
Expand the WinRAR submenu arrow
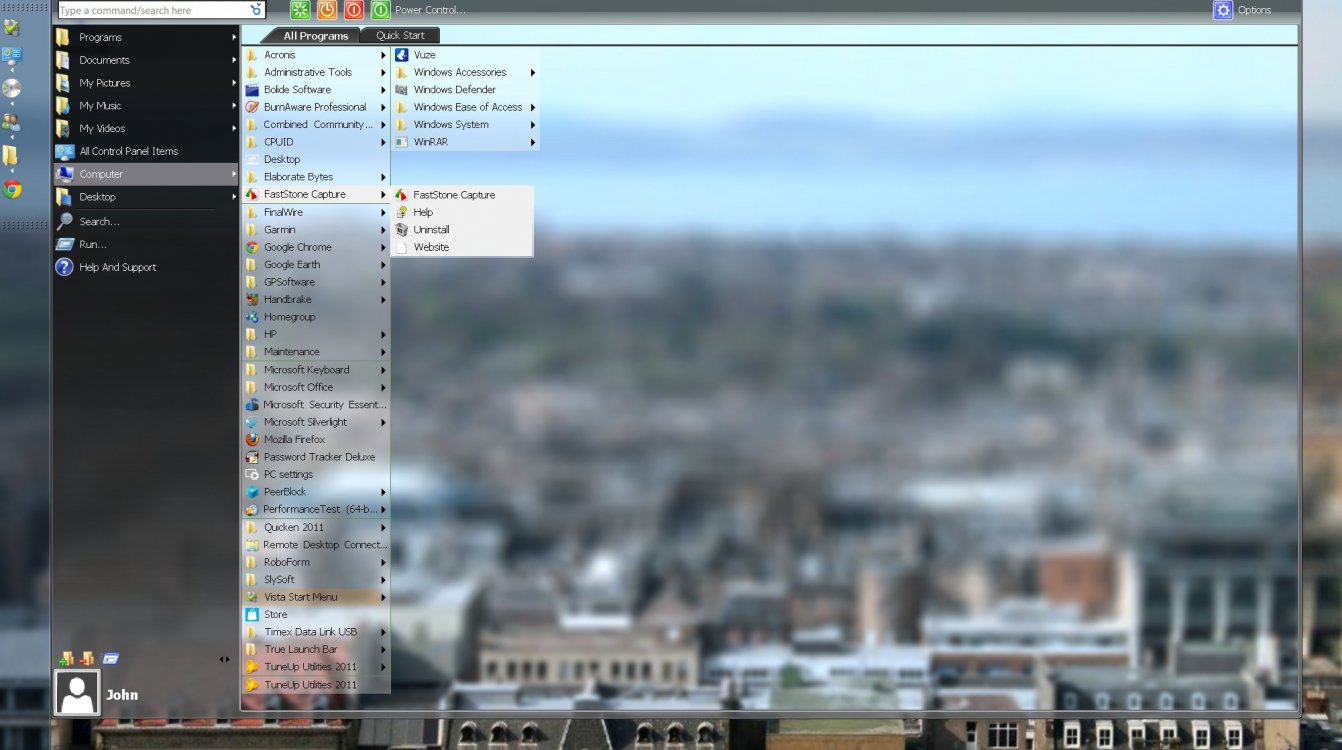tap(533, 142)
